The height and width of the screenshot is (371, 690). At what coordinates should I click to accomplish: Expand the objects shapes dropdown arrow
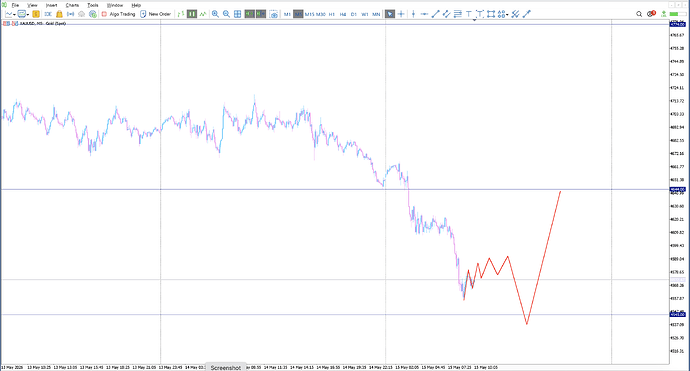507,15
